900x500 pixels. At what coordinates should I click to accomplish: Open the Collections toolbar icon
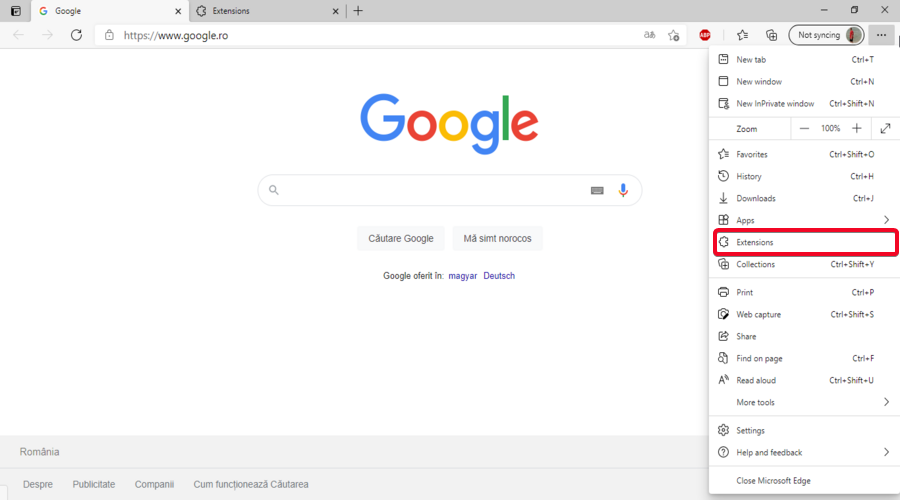(771, 35)
